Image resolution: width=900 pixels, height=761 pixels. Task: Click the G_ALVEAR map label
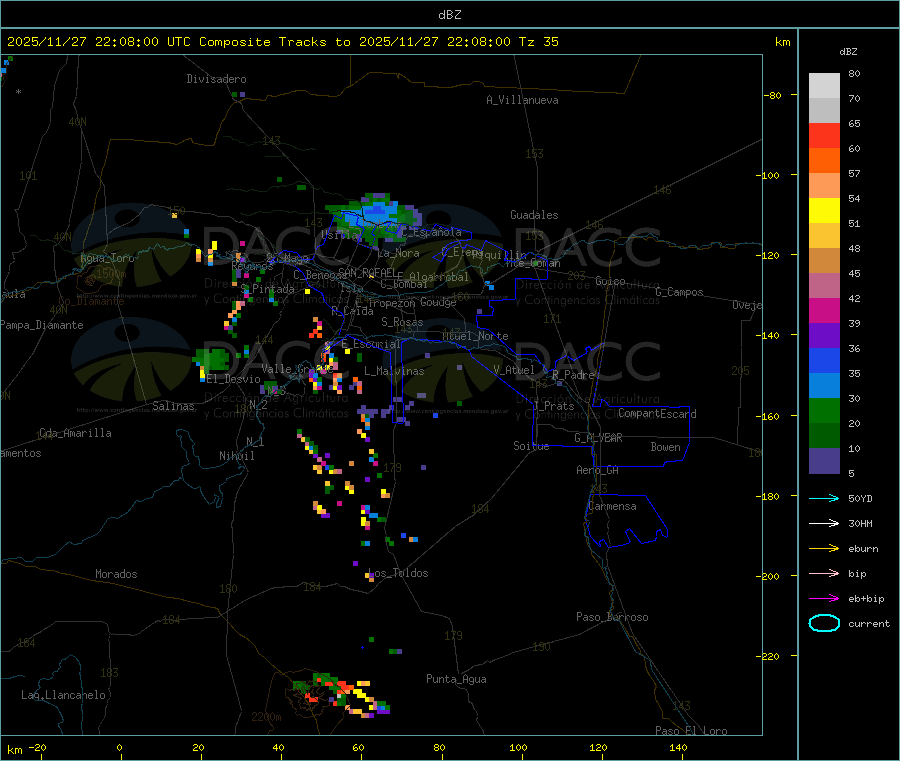click(598, 438)
